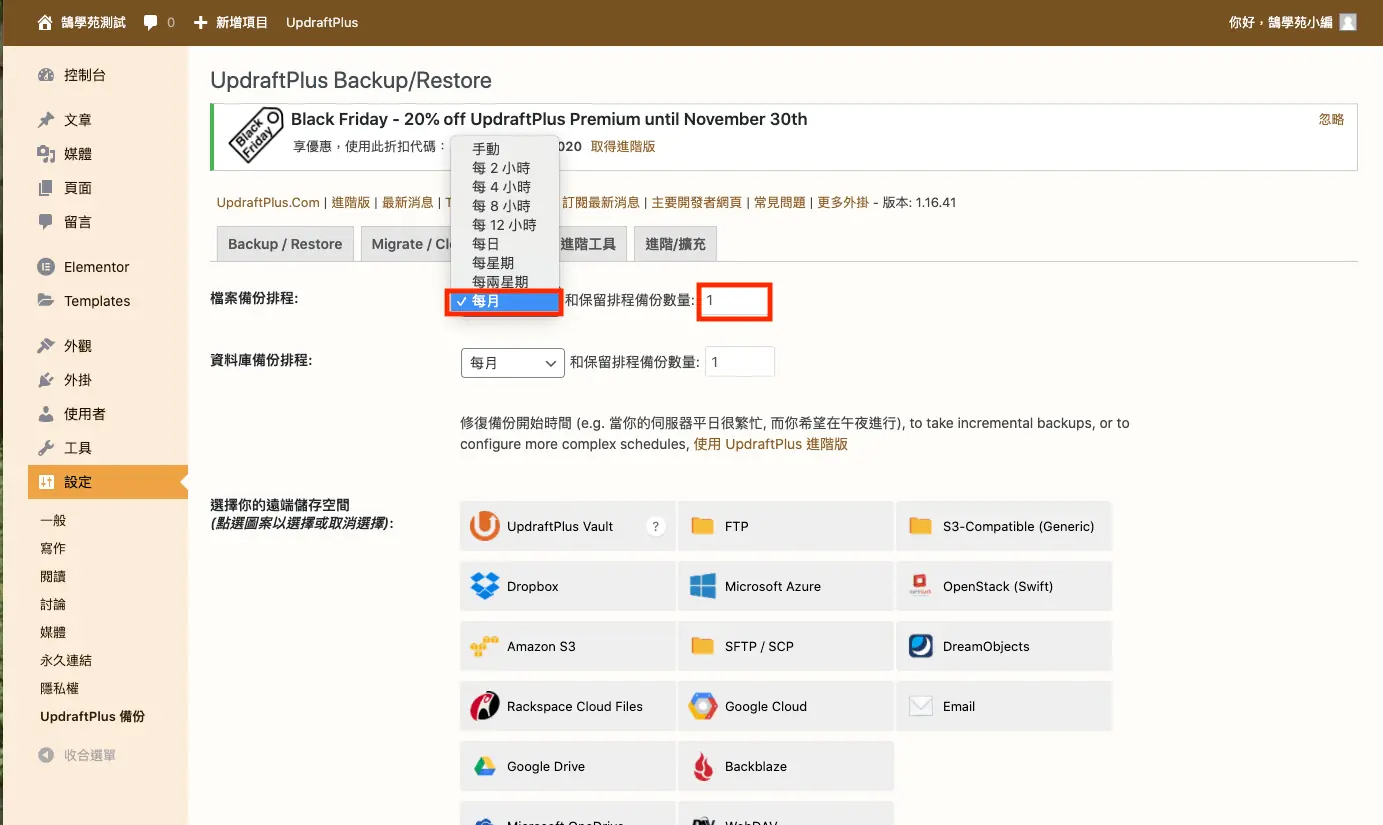
Task: Click the Templates folder icon
Action: click(x=46, y=301)
